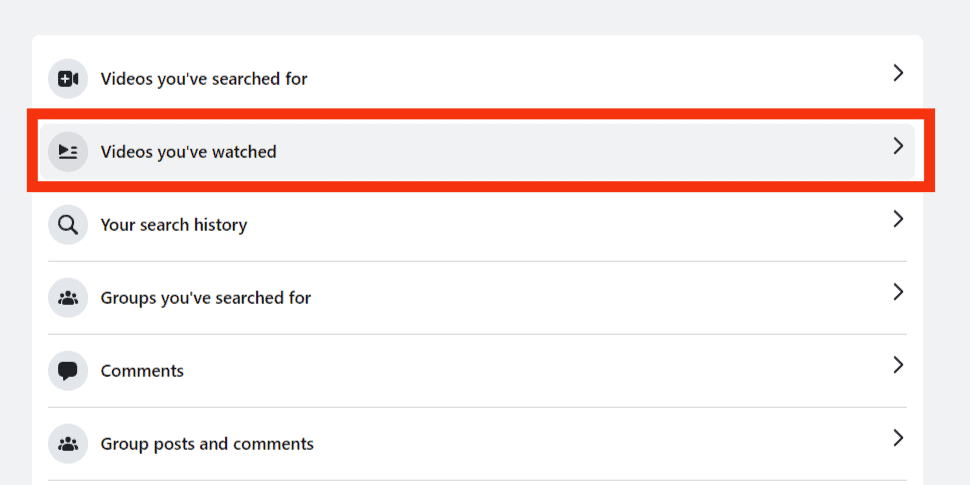Open Your search history via its chevron
This screenshot has height=485, width=970.
[x=898, y=219]
